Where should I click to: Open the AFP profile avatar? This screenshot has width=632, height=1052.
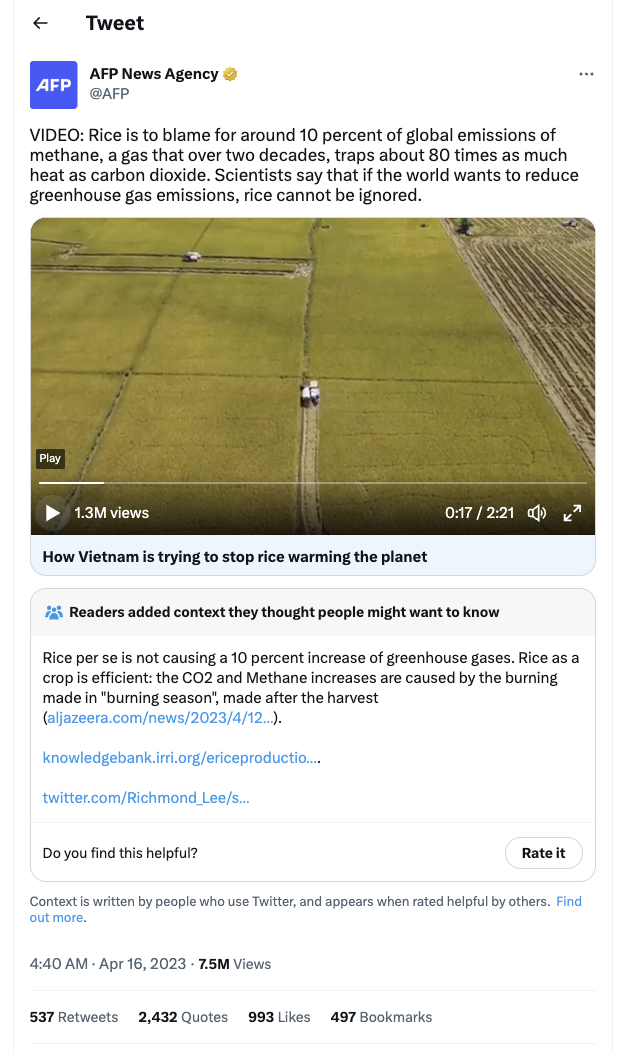point(54,85)
